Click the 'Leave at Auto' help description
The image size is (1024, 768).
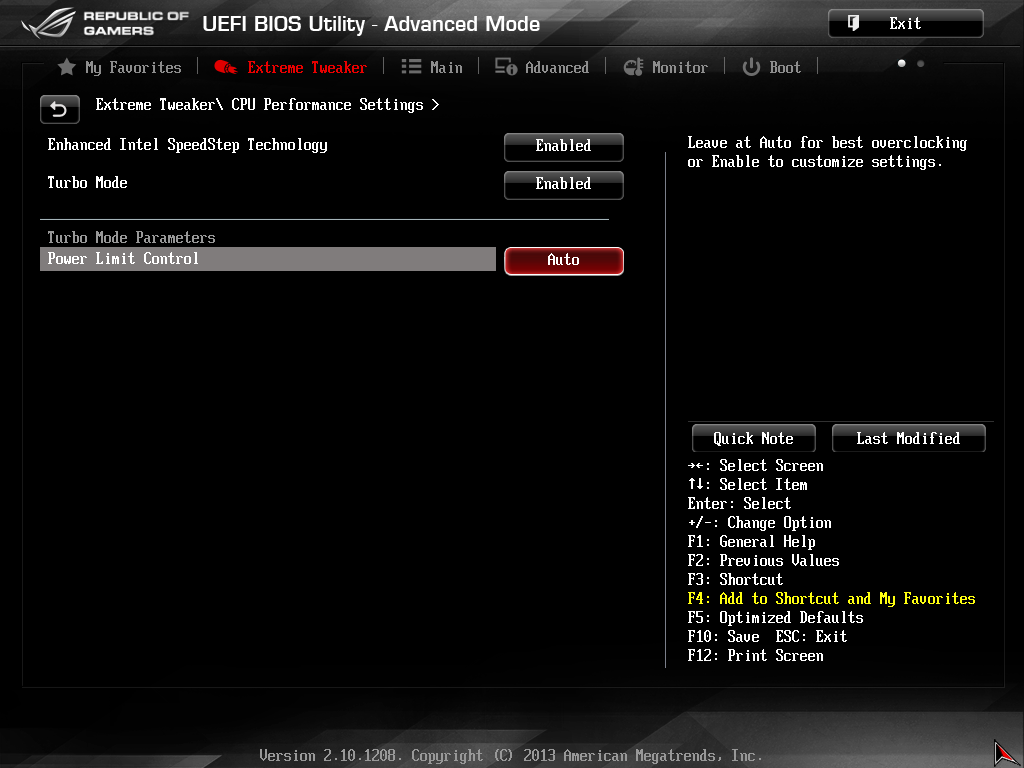coord(827,152)
